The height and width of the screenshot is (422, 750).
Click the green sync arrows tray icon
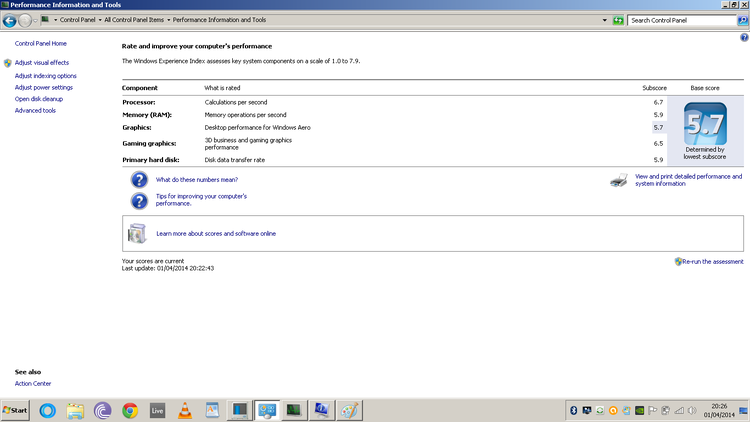tap(600, 411)
